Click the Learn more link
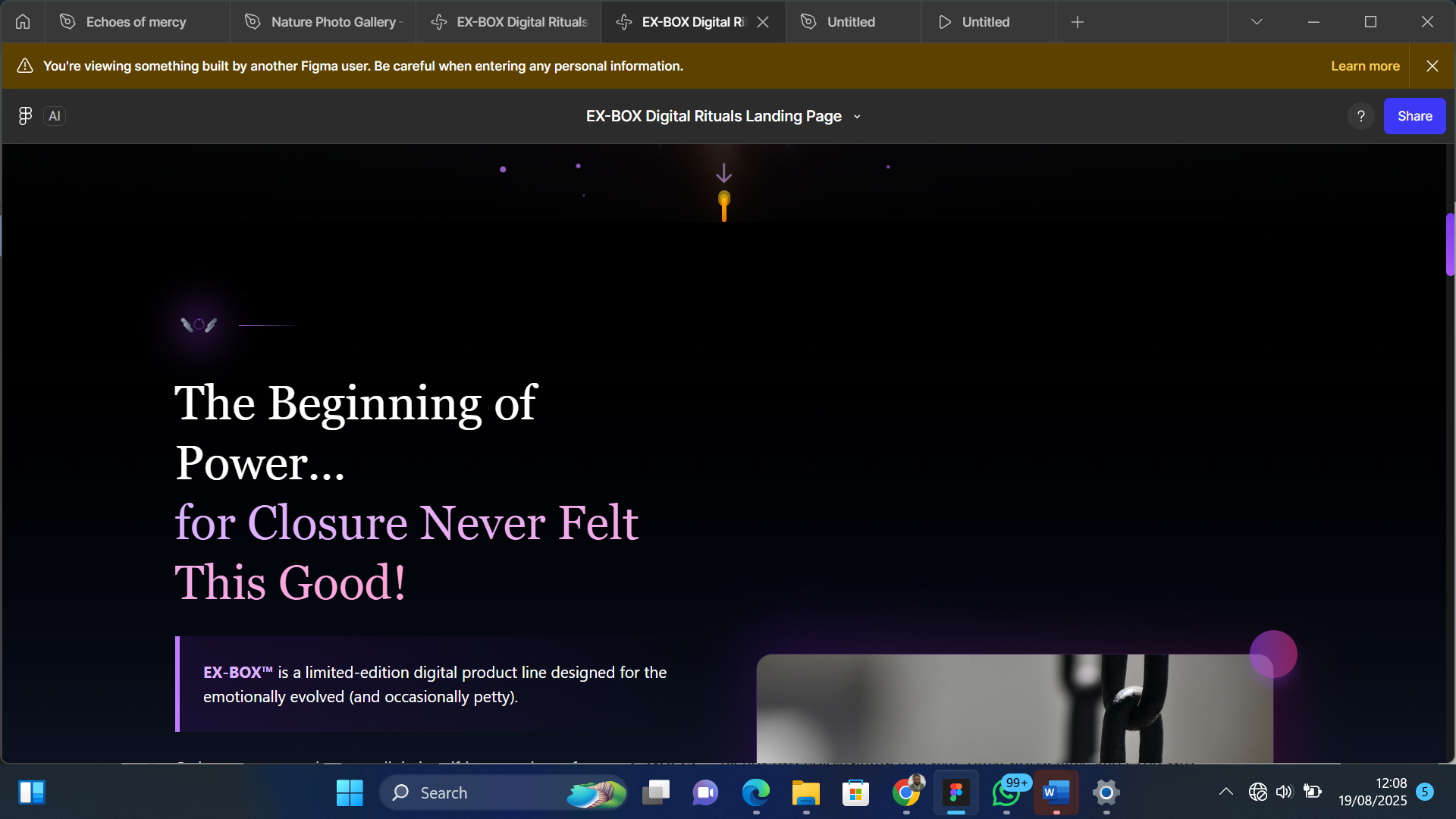 (1365, 66)
